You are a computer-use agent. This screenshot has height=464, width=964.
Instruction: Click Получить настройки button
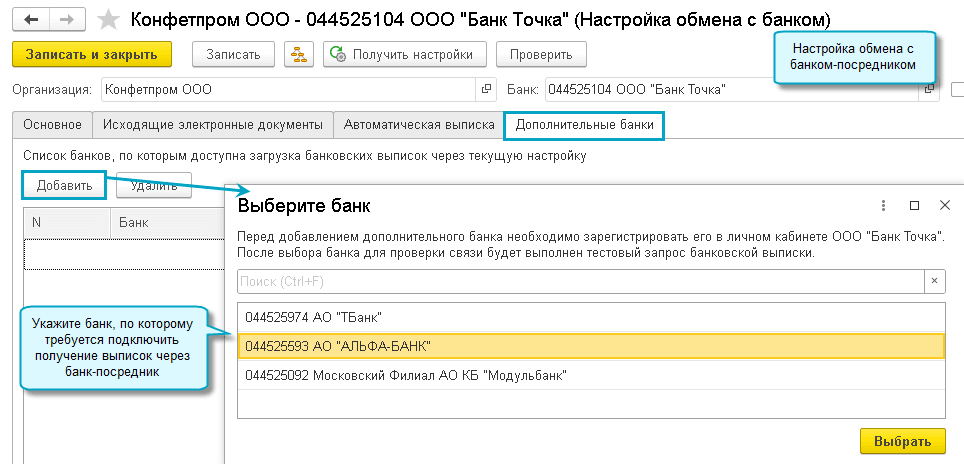[405, 54]
